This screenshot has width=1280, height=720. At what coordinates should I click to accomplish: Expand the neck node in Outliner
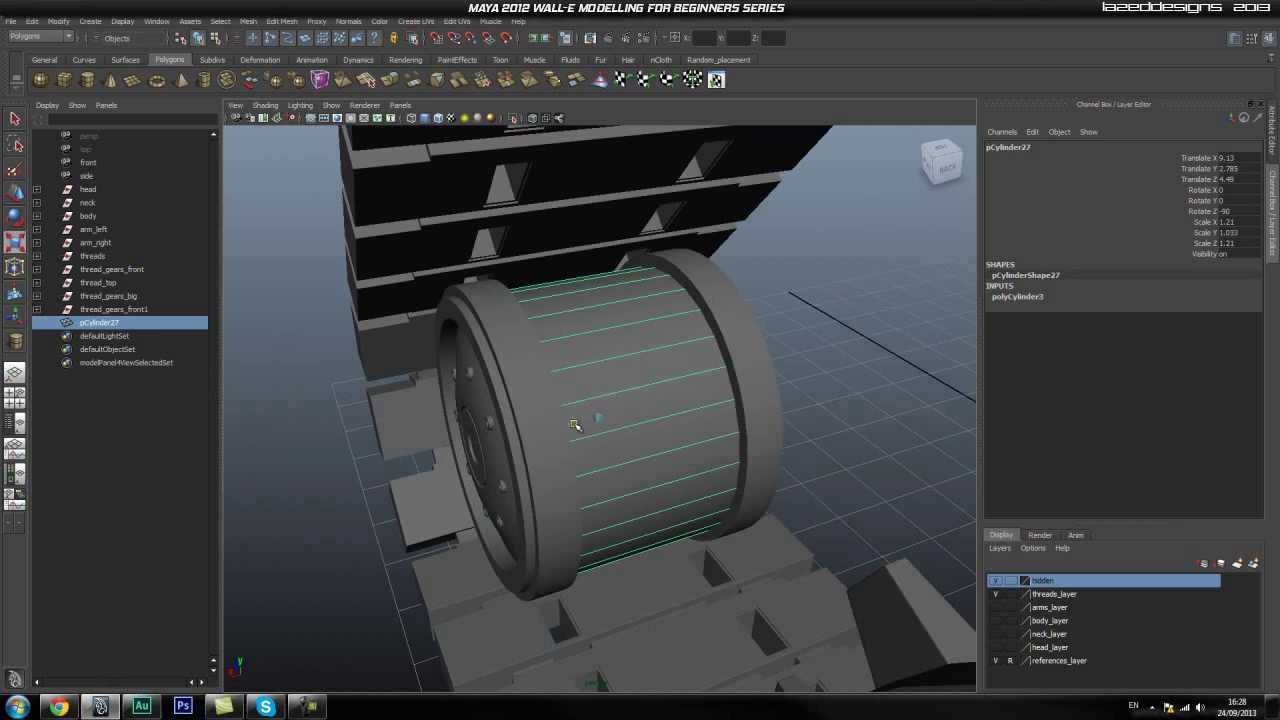(37, 203)
